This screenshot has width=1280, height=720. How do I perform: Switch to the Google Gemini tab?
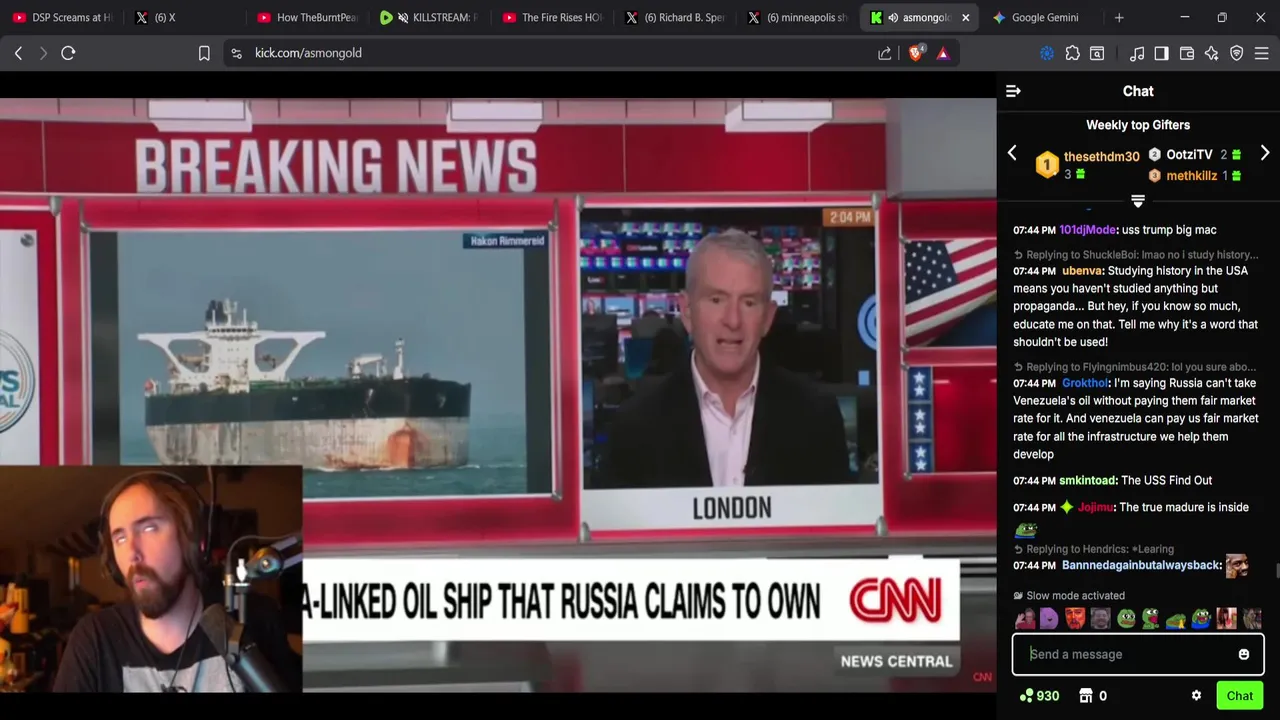[1044, 17]
